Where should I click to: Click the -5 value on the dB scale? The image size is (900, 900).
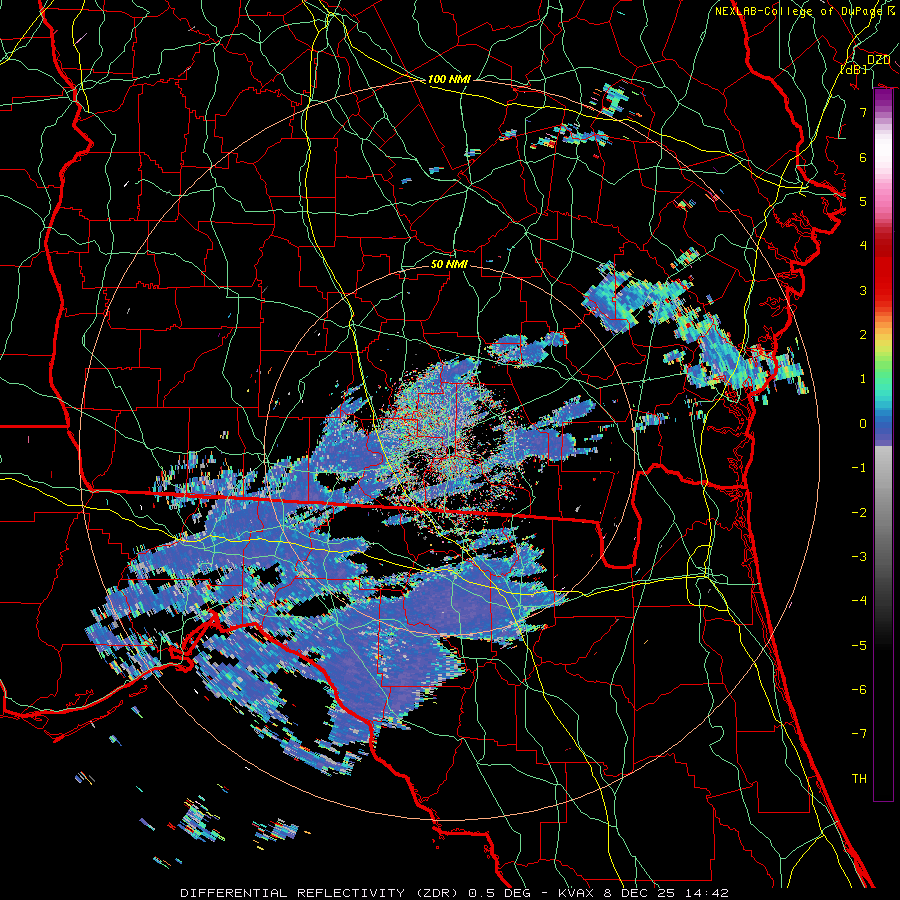859,645
